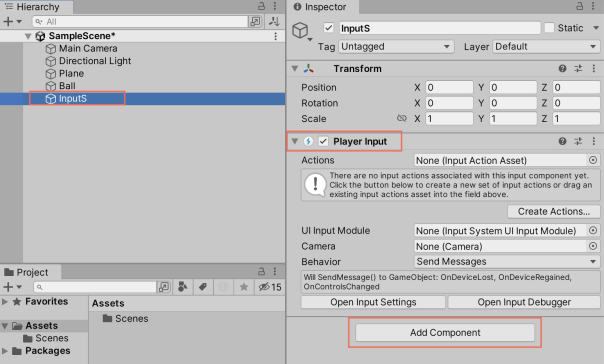
Task: Select Main Camera object
Action: (x=88, y=49)
